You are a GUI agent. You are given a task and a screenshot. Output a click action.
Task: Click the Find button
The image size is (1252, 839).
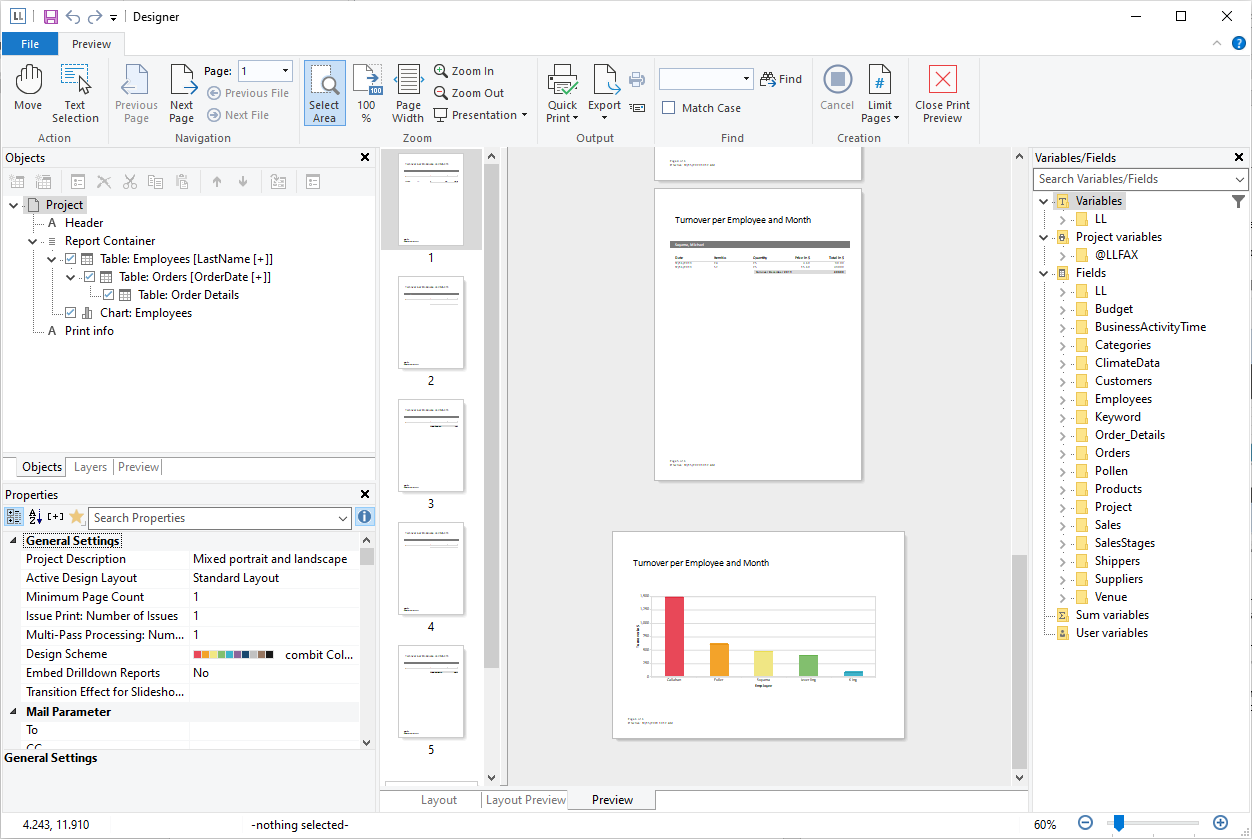(781, 79)
